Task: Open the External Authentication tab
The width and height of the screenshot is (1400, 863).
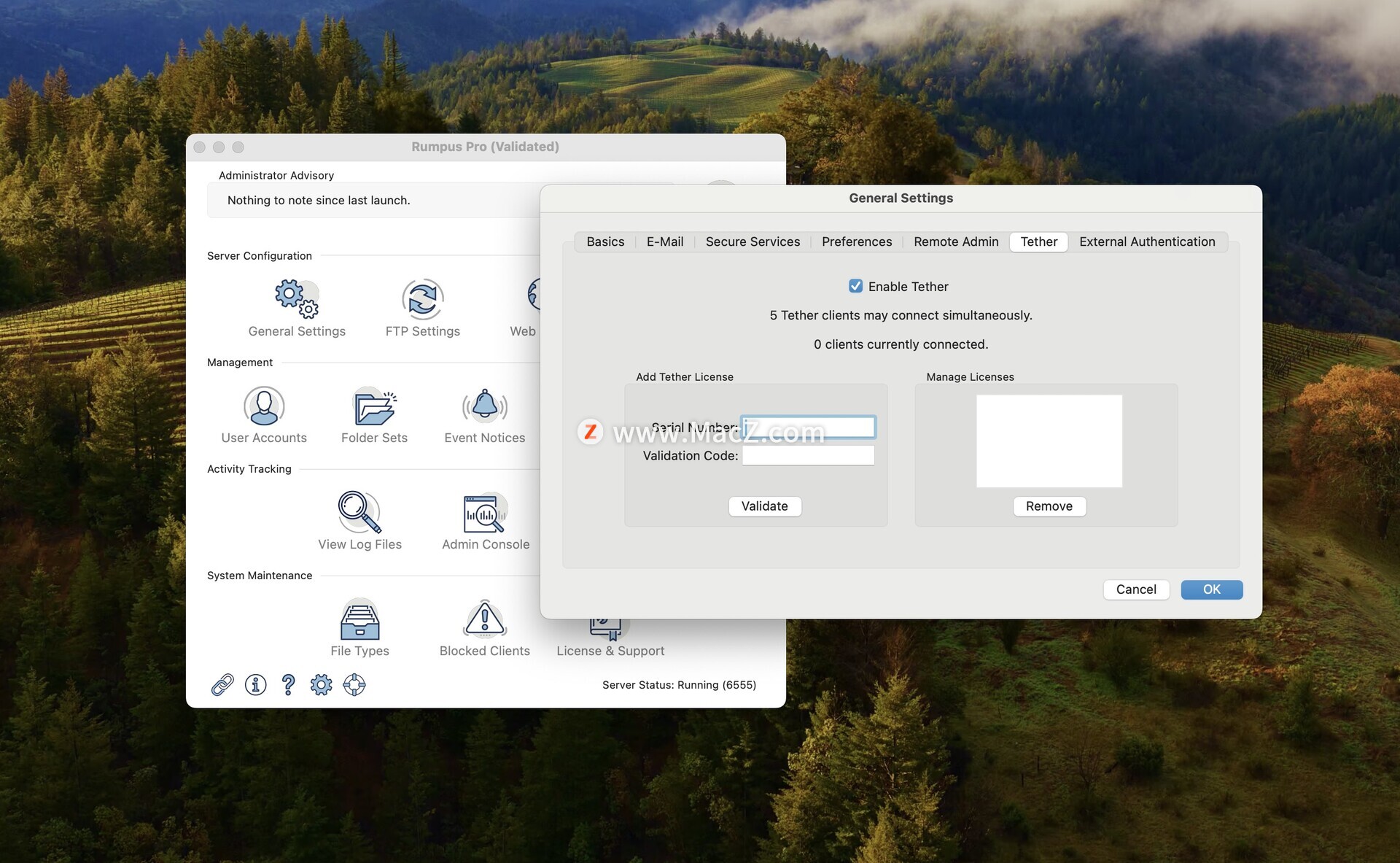Action: click(1147, 241)
